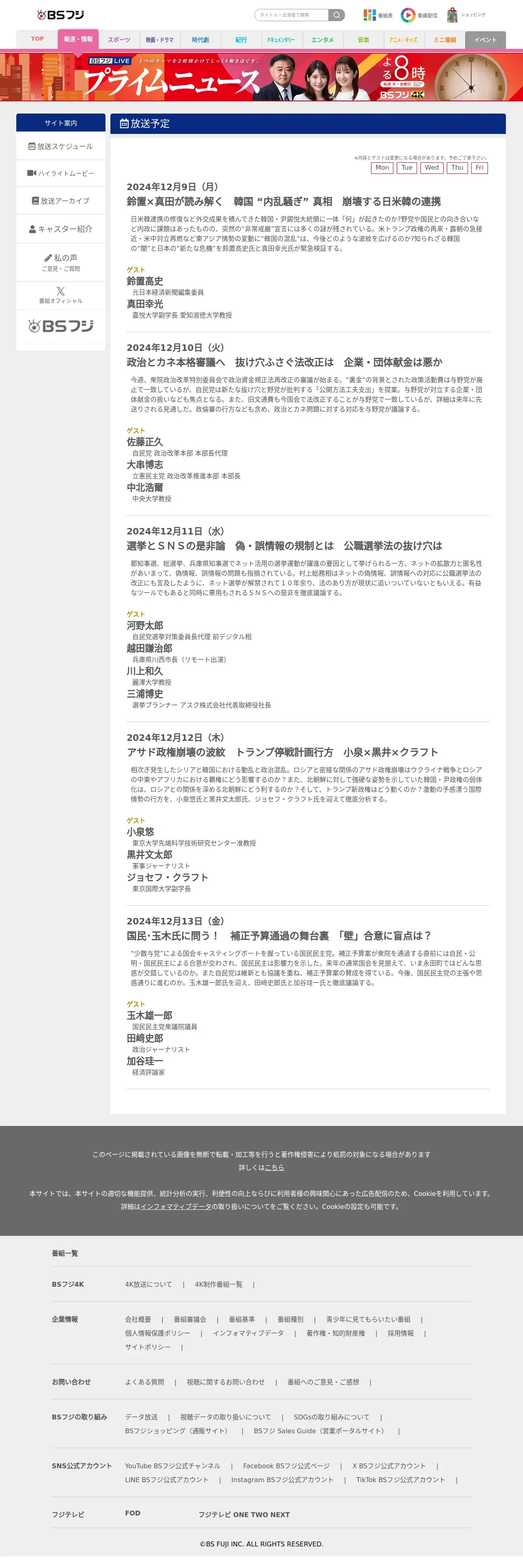Open 視聴に関するお問い合わせ footer link
The width and height of the screenshot is (523, 1568).
[226, 1382]
